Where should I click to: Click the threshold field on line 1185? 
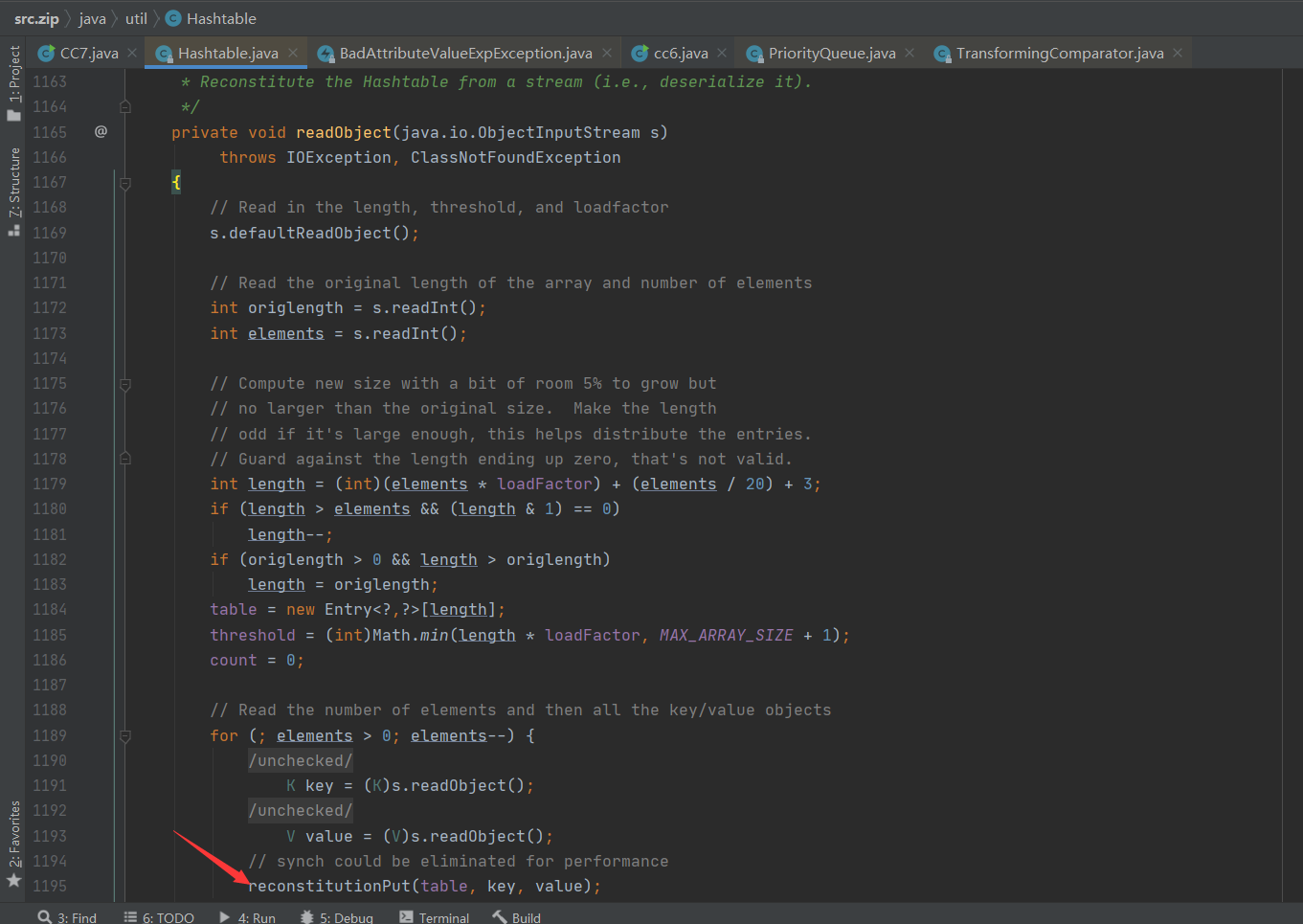point(253,635)
